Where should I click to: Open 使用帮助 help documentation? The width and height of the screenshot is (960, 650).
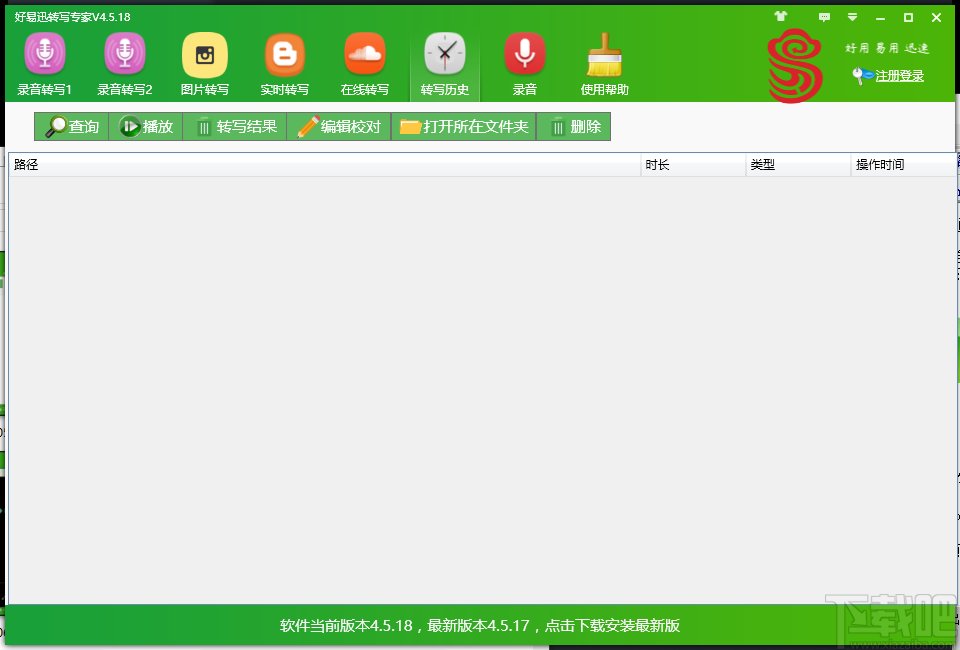(604, 62)
